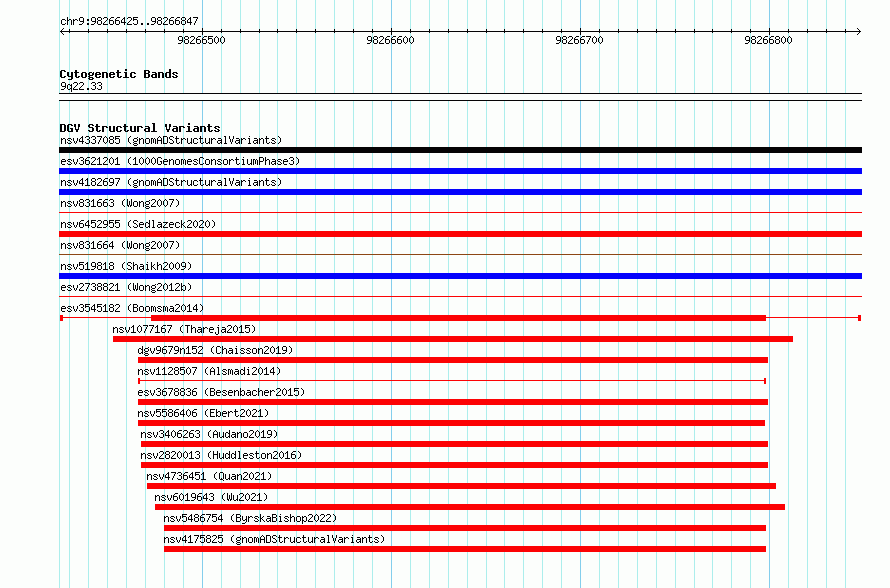This screenshot has width=890, height=588.
Task: Select the blue nsv4182697 variant bar
Action: coord(460,192)
